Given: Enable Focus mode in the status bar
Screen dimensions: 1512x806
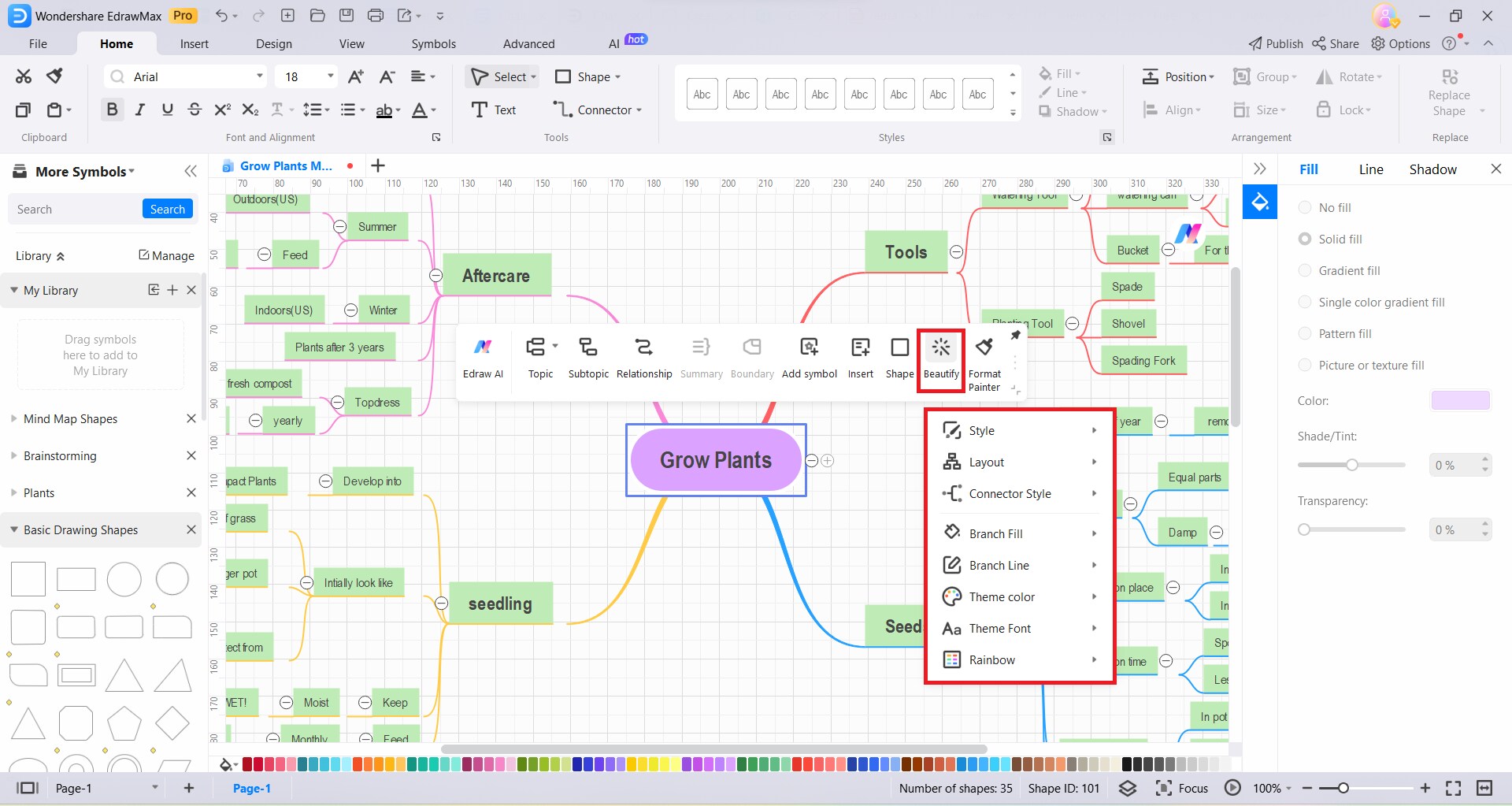Looking at the screenshot, I should [1181, 788].
